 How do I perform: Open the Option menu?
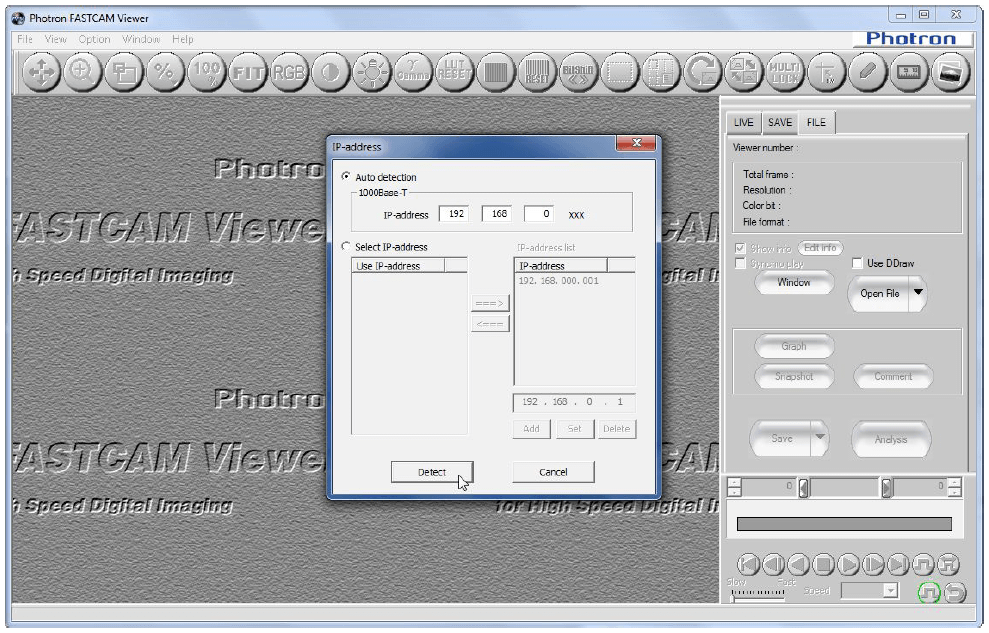pyautogui.click(x=95, y=39)
